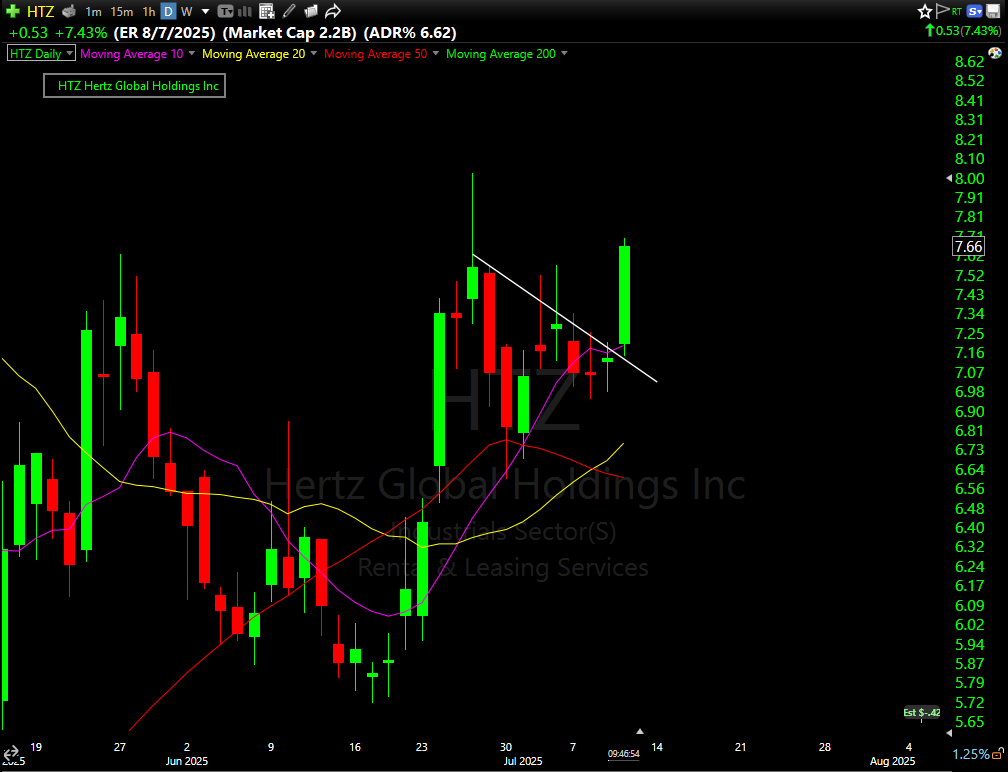Image resolution: width=1008 pixels, height=772 pixels.
Task: Open Moving Average 20 dropdown arrow
Action: tap(314, 53)
